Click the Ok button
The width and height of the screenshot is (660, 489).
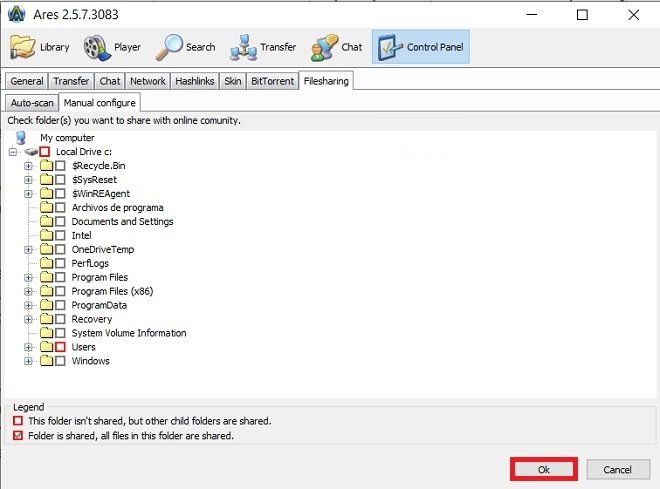[x=543, y=469]
